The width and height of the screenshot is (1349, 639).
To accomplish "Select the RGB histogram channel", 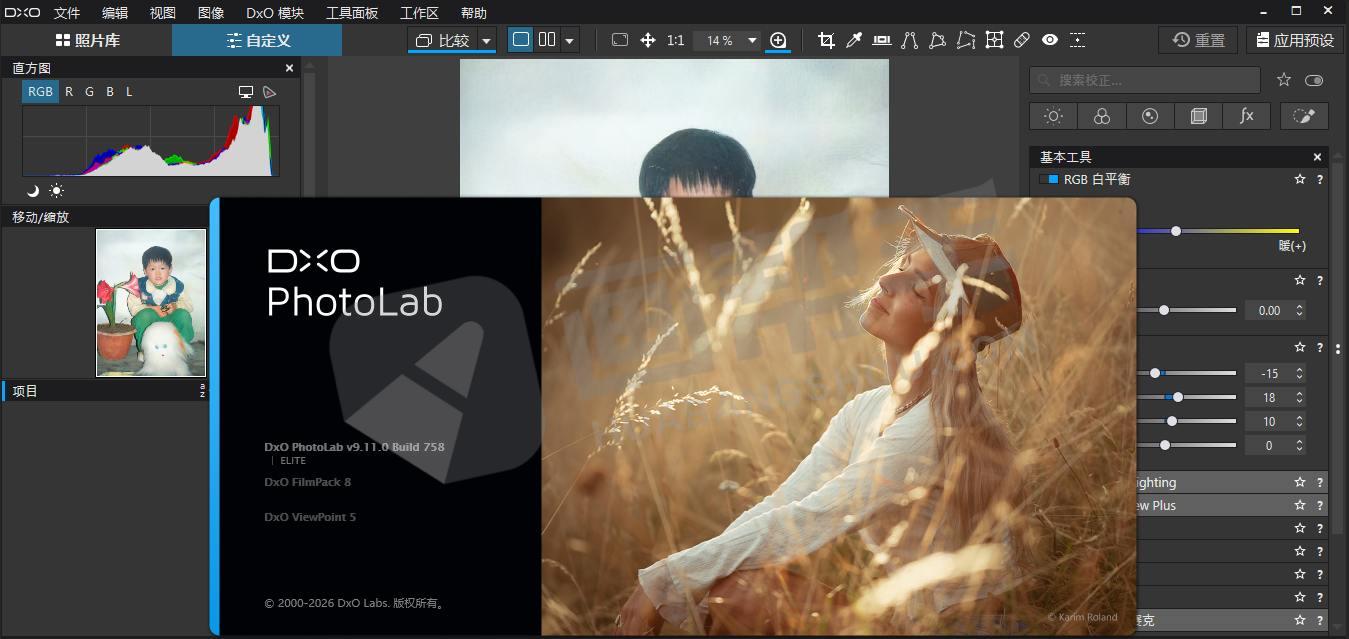I will [40, 92].
